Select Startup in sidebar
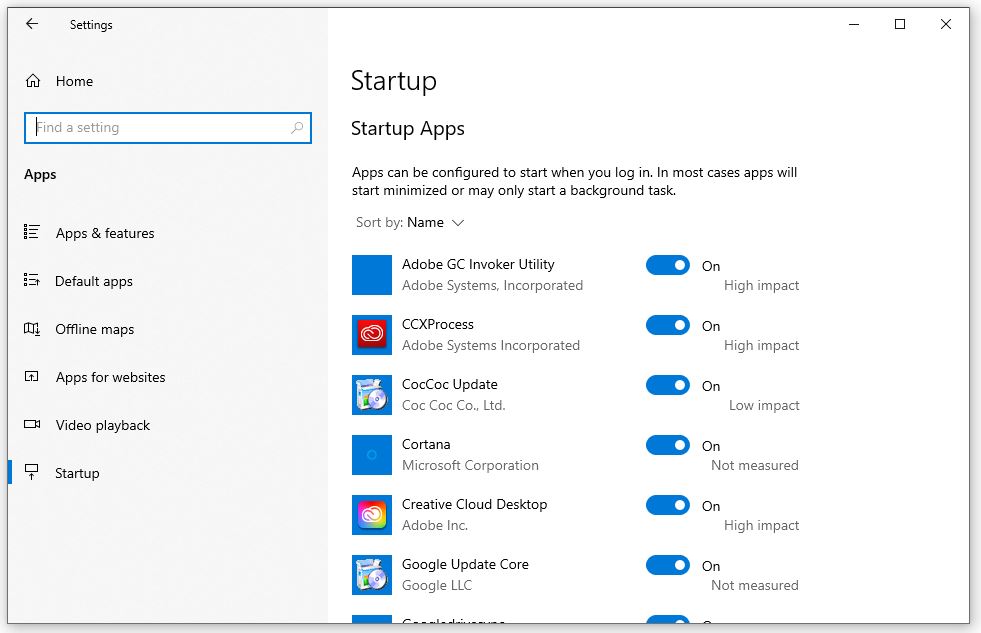The width and height of the screenshot is (981, 633). pyautogui.click(x=77, y=473)
